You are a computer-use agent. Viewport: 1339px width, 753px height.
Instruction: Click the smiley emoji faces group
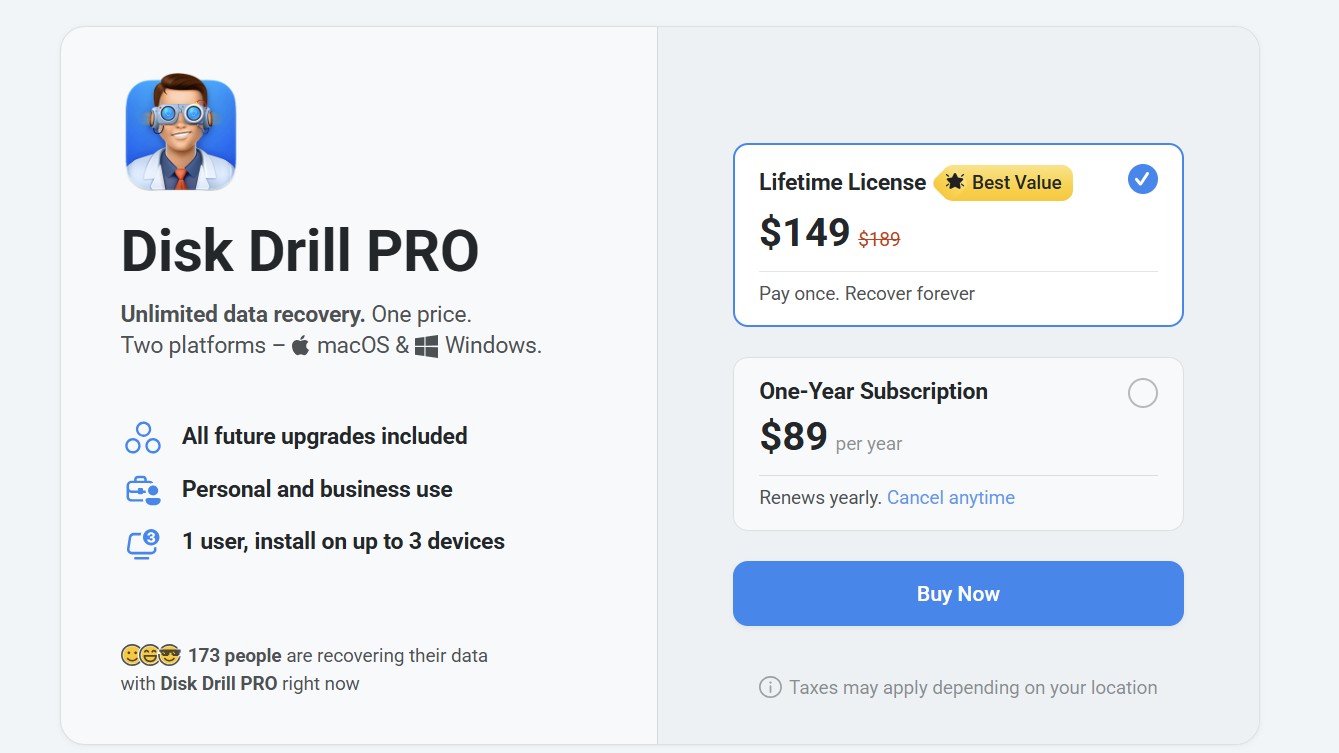pos(150,656)
